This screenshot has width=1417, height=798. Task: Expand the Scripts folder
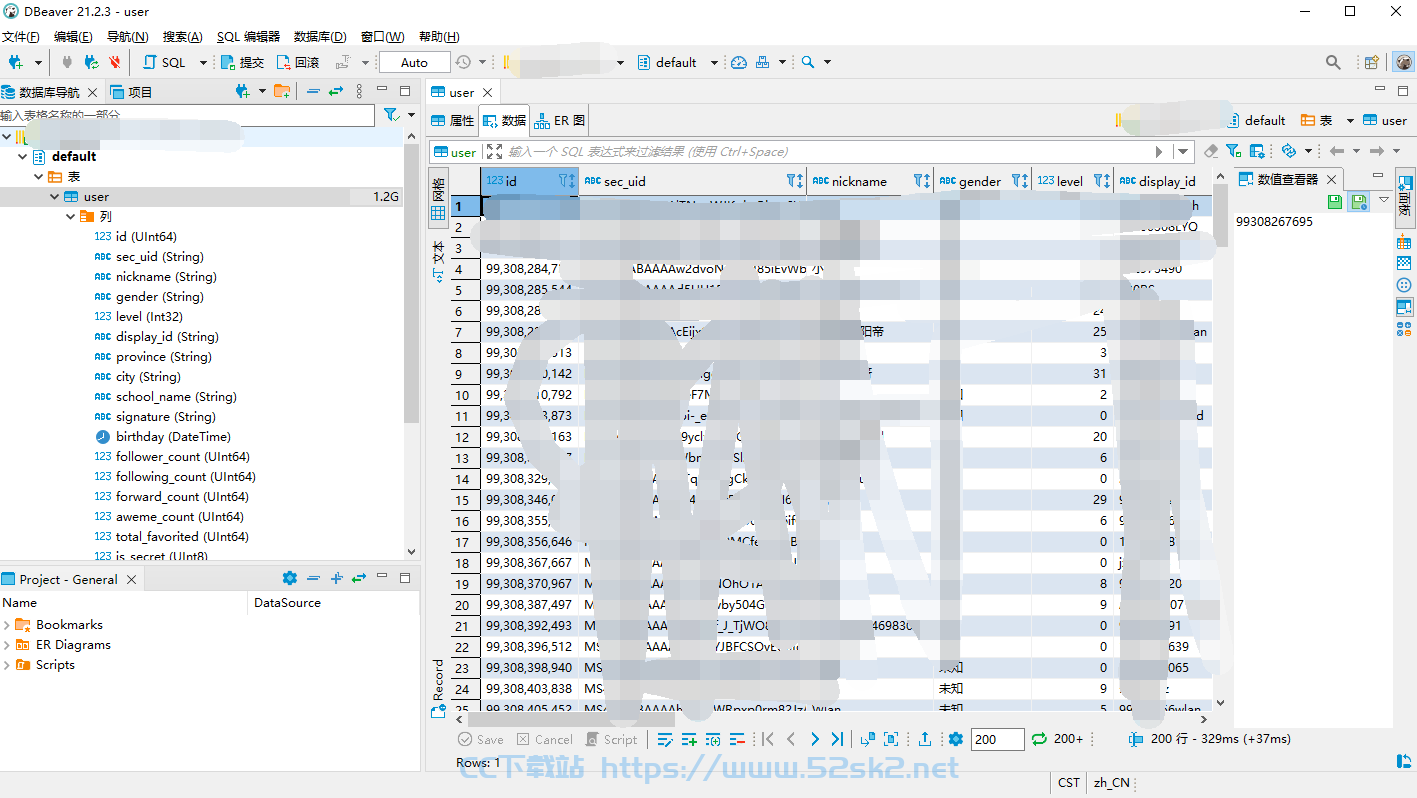coord(7,665)
